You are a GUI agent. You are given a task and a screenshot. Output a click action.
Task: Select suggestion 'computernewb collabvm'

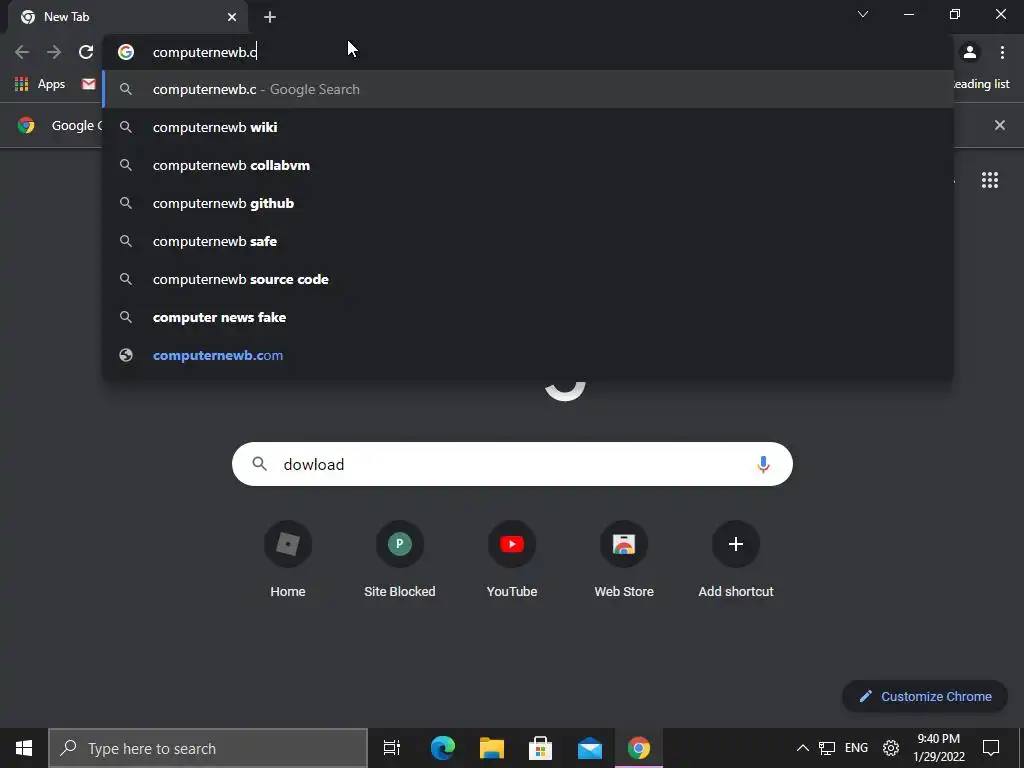528,165
